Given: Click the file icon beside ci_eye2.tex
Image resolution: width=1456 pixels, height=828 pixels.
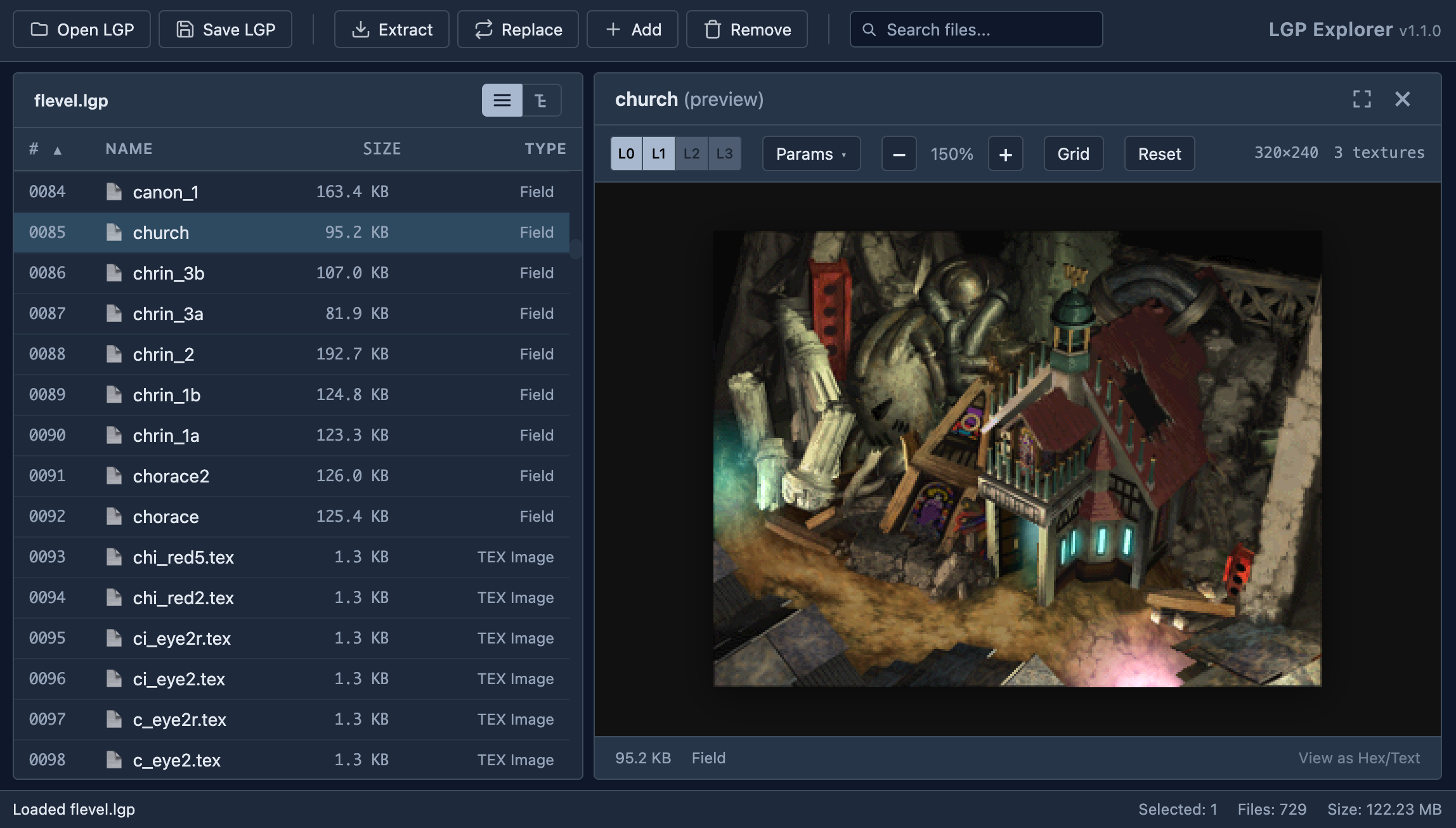Looking at the screenshot, I should 114,678.
